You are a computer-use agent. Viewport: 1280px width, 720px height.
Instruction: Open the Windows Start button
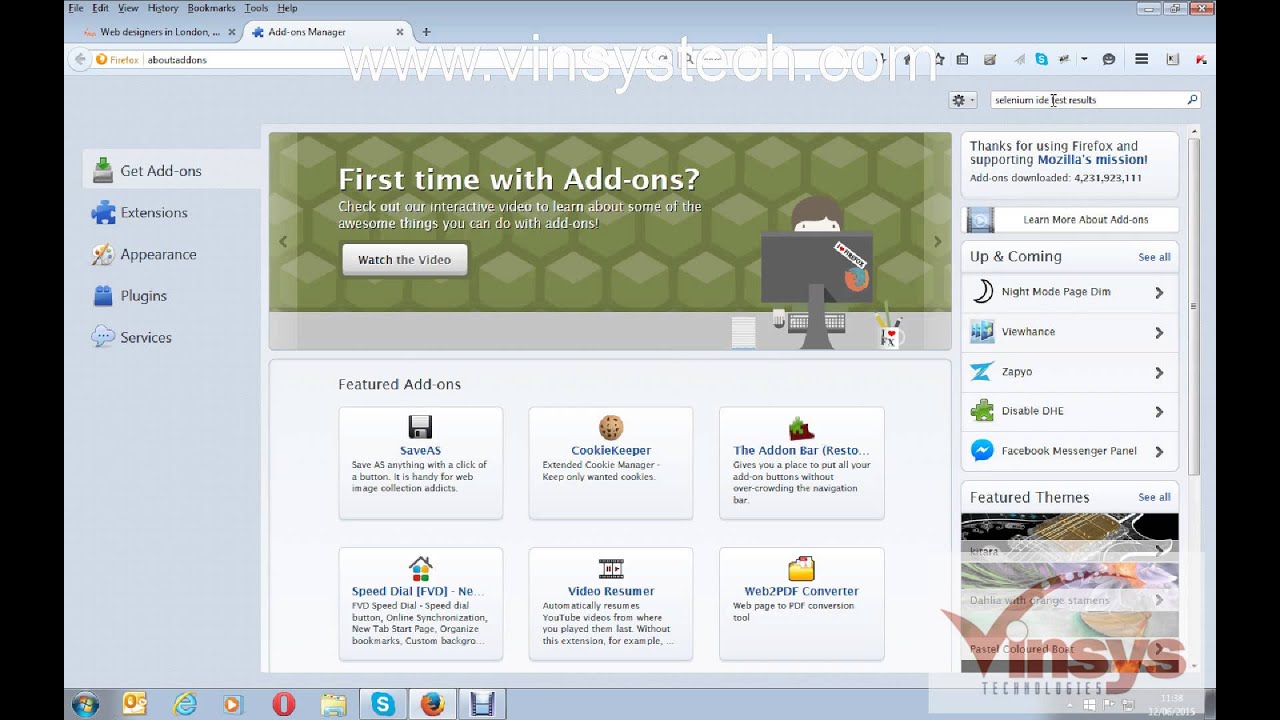(86, 704)
